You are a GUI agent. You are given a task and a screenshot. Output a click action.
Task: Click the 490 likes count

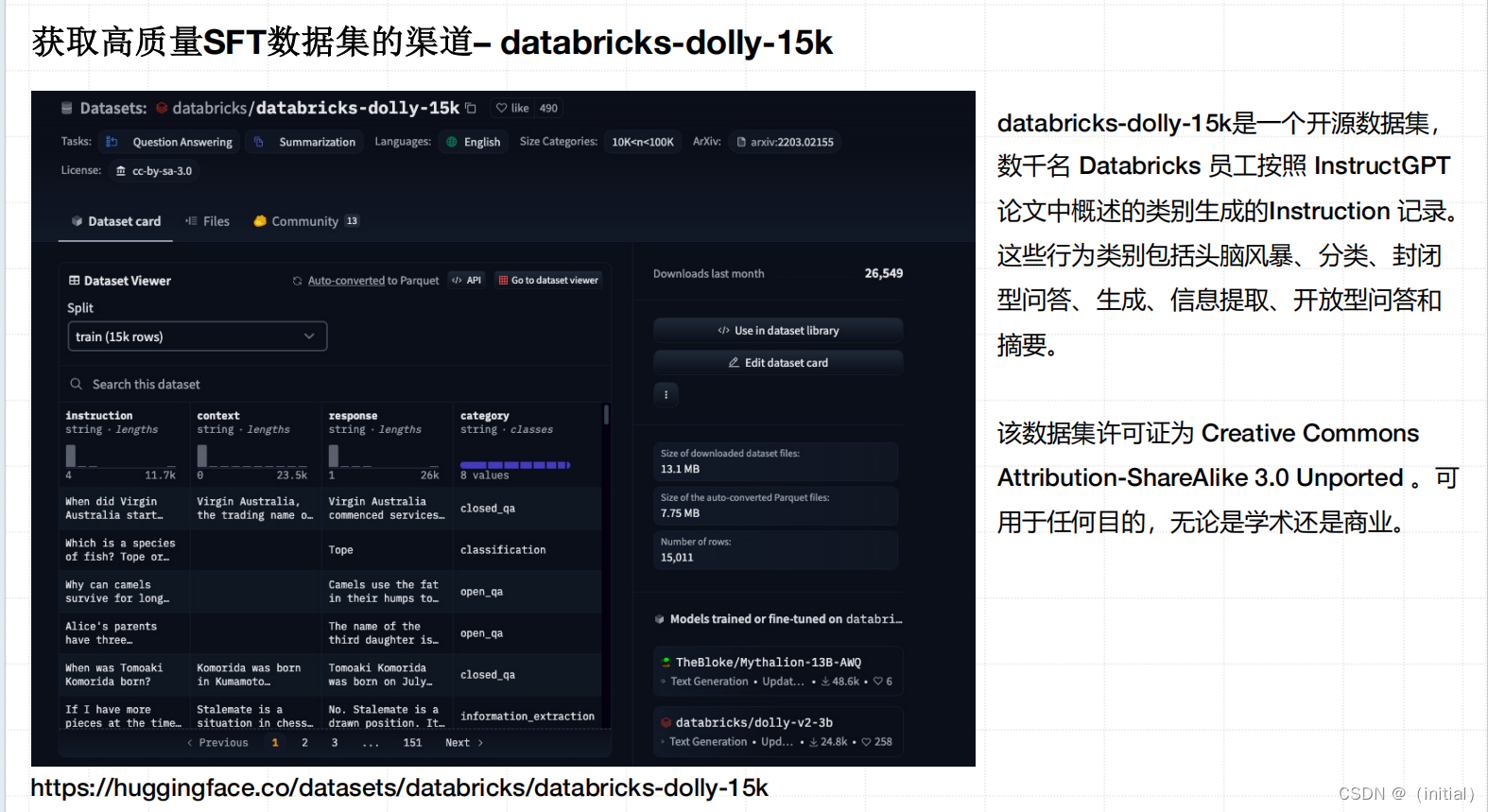pyautogui.click(x=548, y=108)
